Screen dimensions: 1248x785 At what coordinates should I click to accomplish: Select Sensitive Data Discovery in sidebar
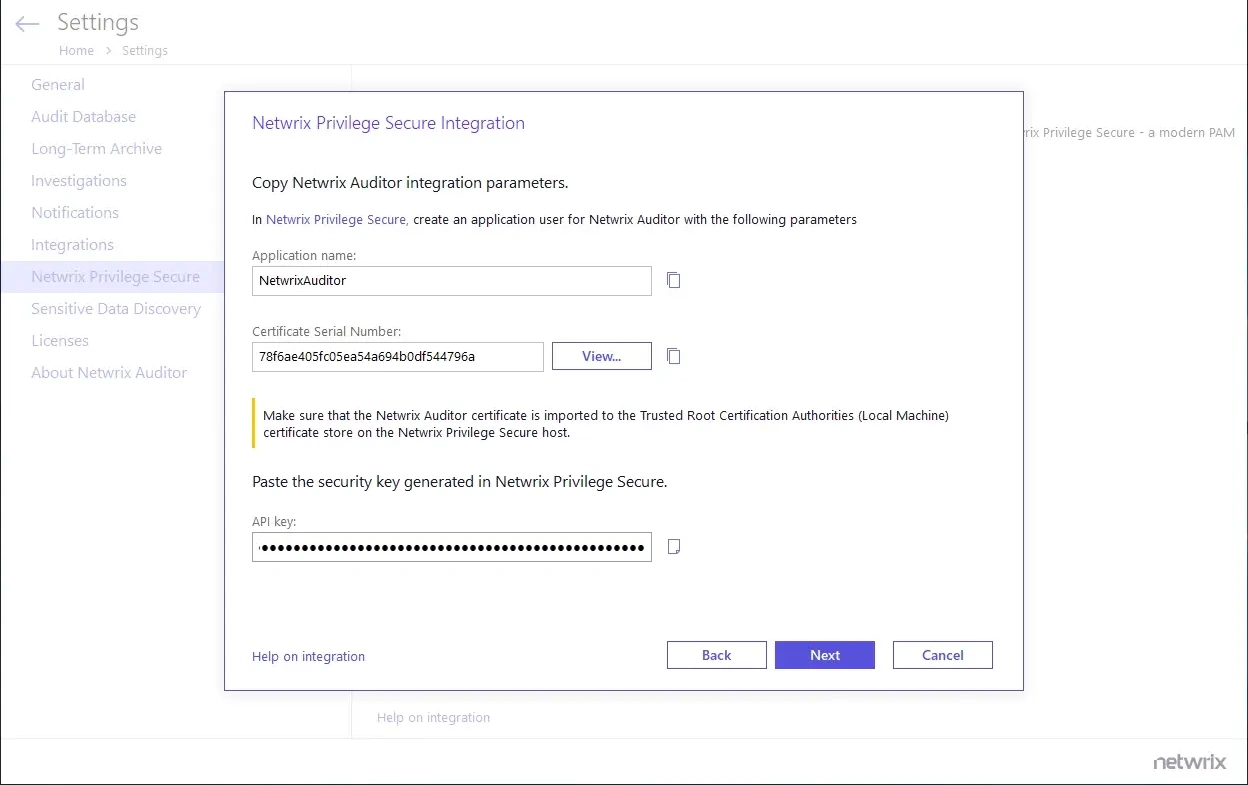pos(116,308)
